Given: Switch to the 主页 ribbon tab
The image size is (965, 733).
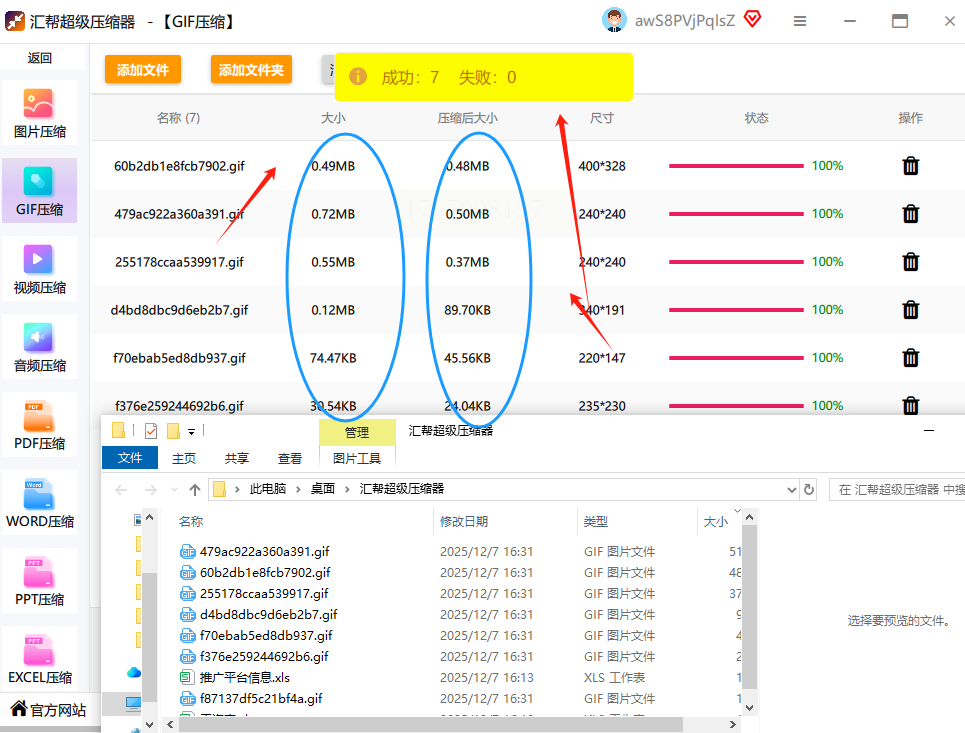Looking at the screenshot, I should point(183,459).
